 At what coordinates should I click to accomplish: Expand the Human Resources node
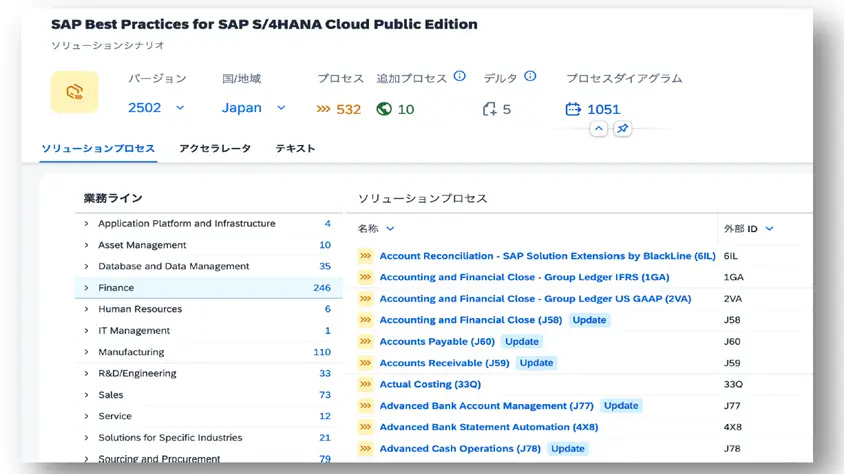[86, 309]
